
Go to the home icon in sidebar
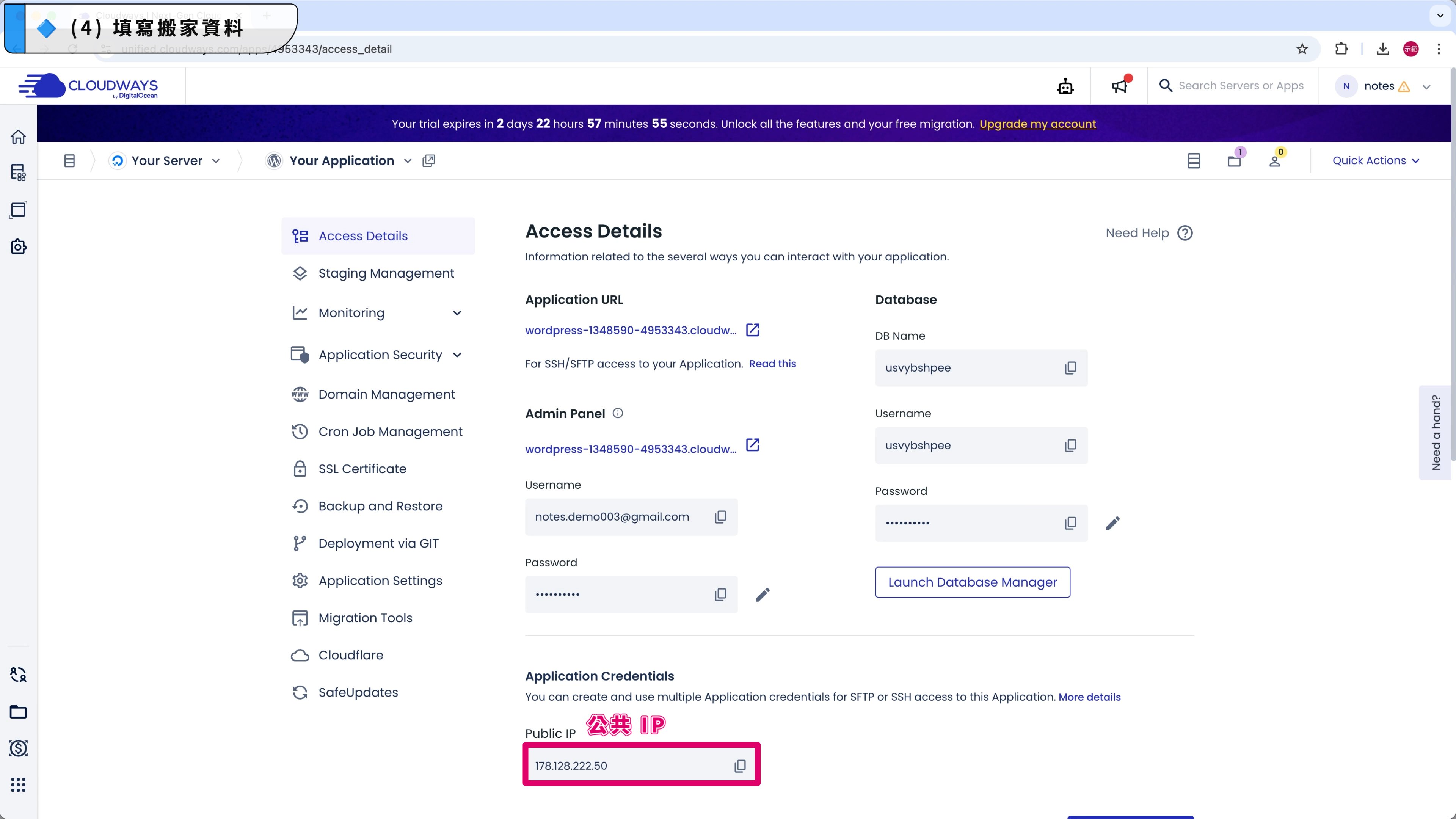point(18,137)
